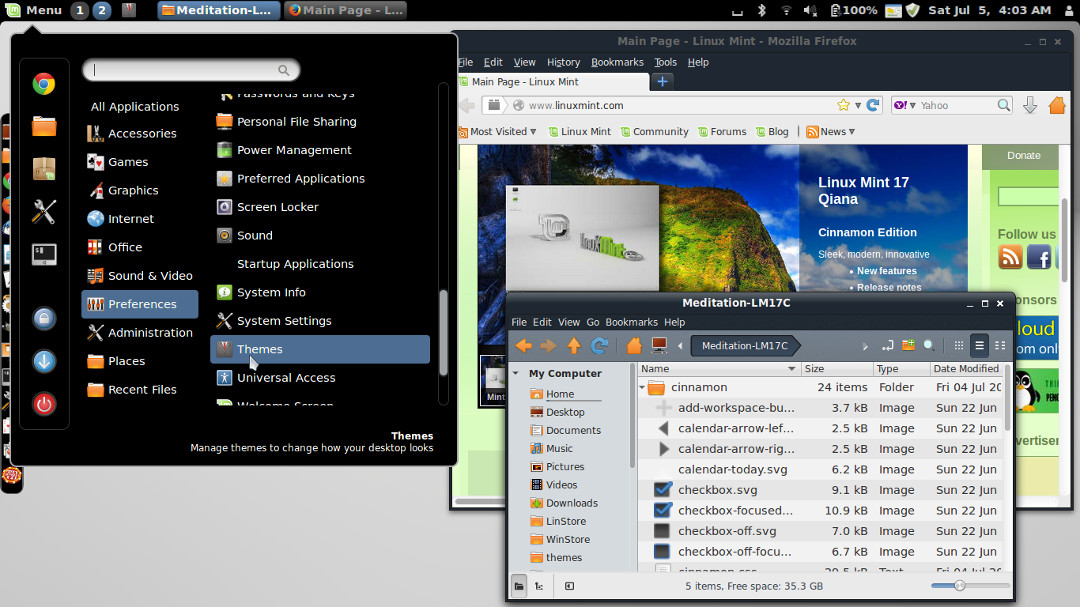Launch Software Manager from menu favorites
The width and height of the screenshot is (1080, 607).
click(x=44, y=169)
